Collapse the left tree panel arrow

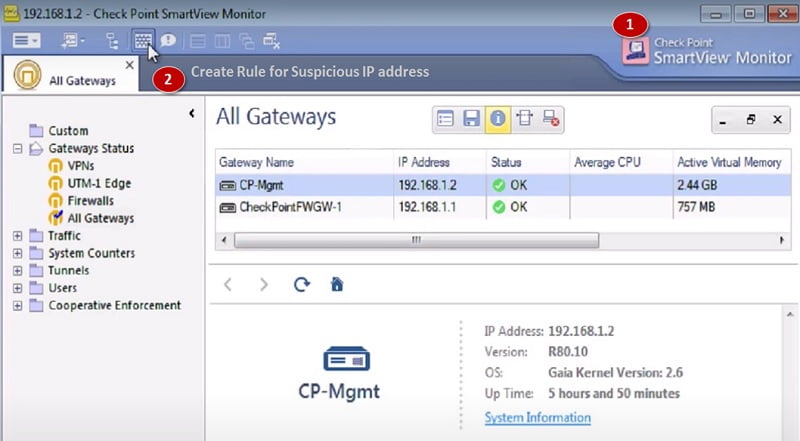(192, 113)
